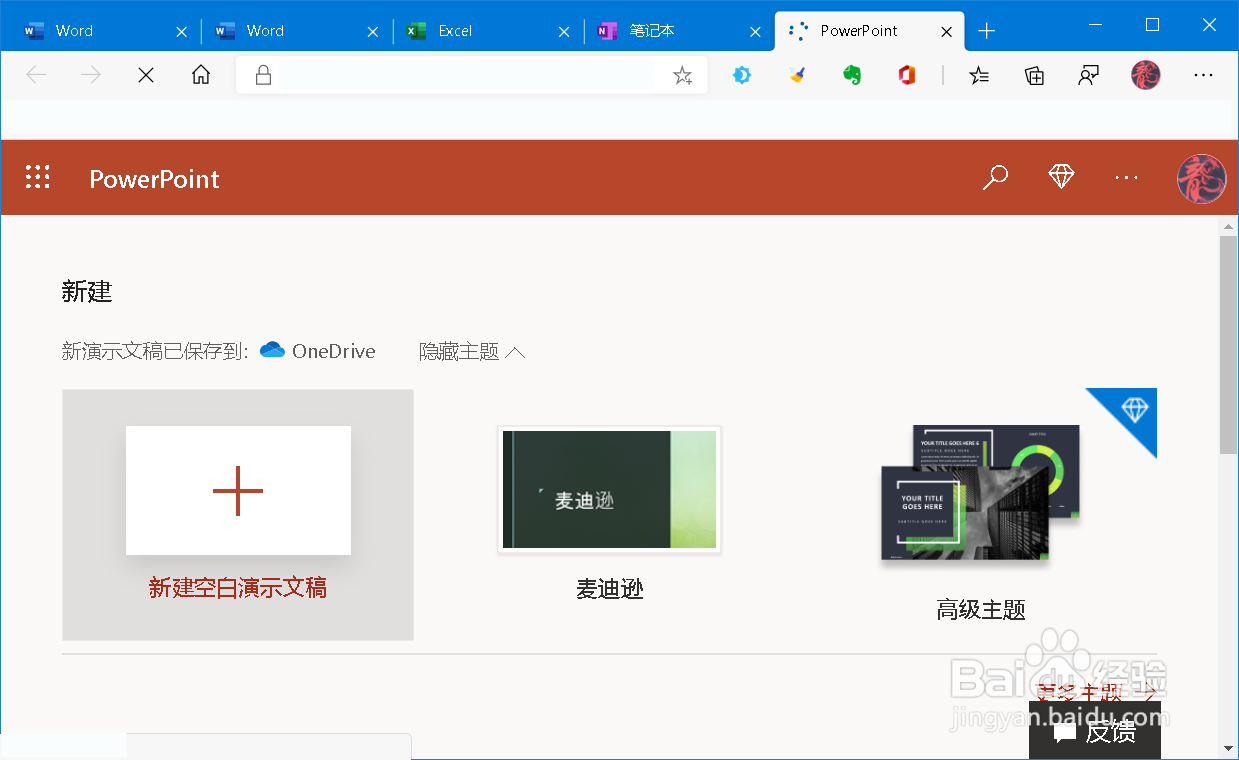Stop loading the page with X button
Screen dimensions: 1239x760
click(146, 75)
